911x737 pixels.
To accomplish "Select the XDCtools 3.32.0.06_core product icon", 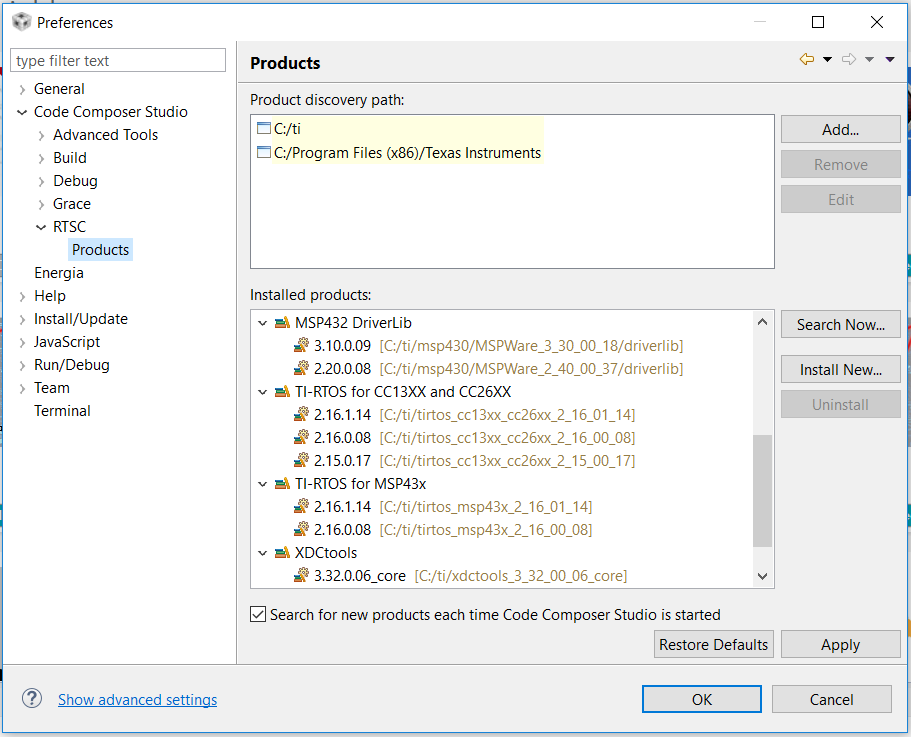I will (301, 576).
